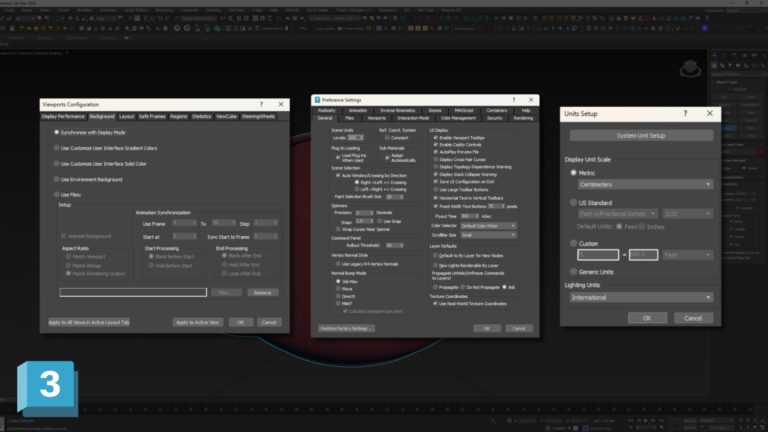Open the ViewCube tab
768x432 pixels.
tap(226, 117)
